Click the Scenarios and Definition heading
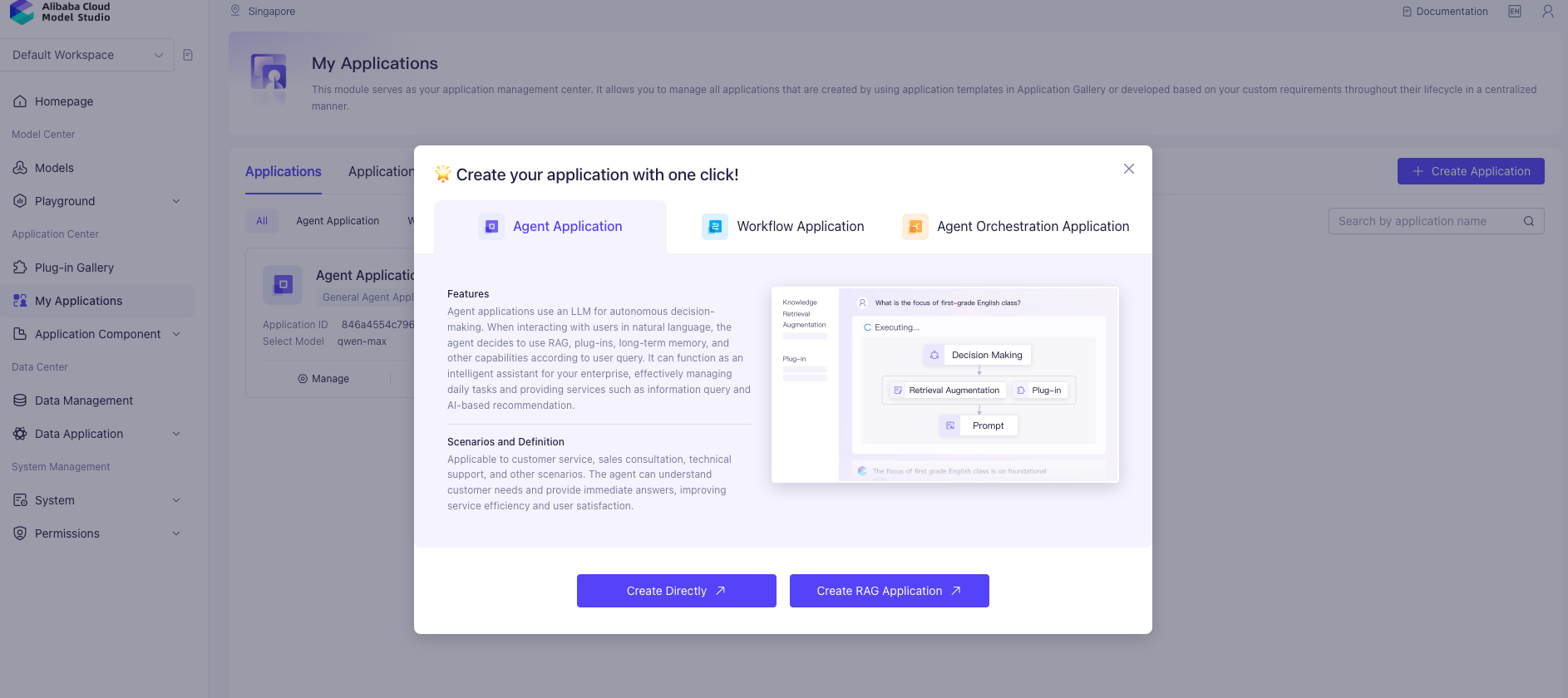The width and height of the screenshot is (1568, 698). [x=505, y=442]
